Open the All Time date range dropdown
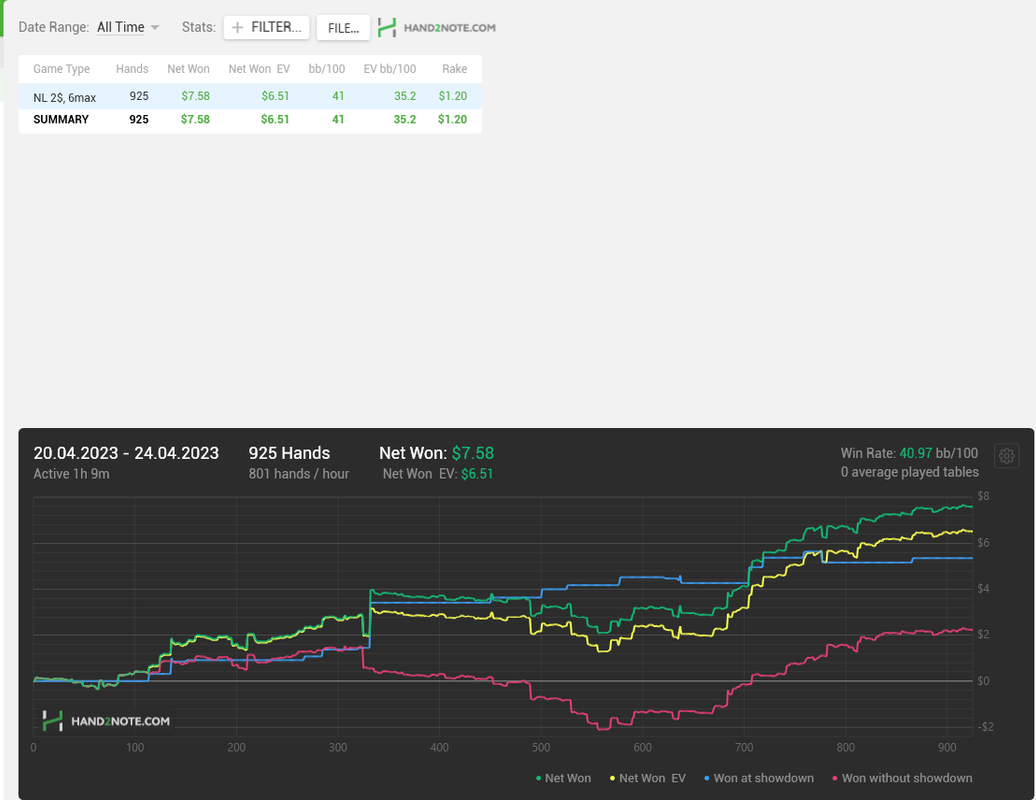1036x800 pixels. click(128, 27)
